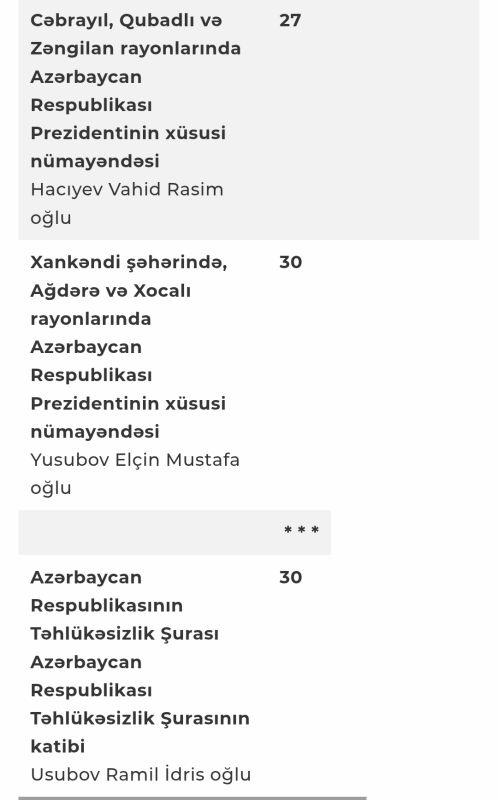
Task: Click the text Ağdərə və Xocalı
Action: [110, 291]
